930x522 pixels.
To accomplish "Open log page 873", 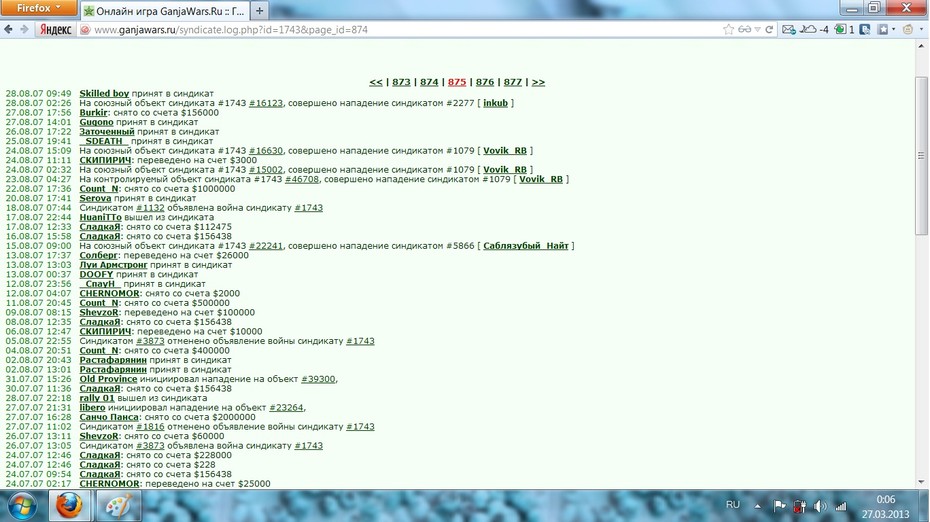I will click(401, 82).
